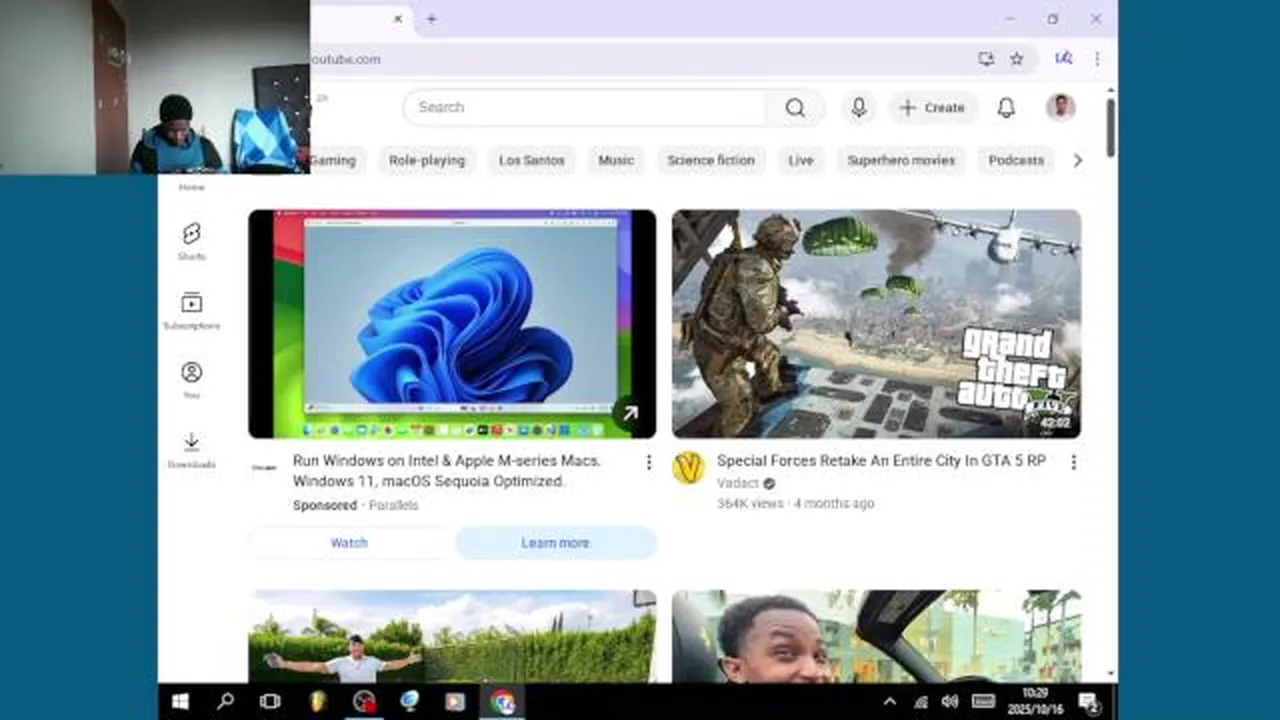Open the Vadact channel avatar
Viewport: 1280px width, 720px height.
pyautogui.click(x=688, y=468)
